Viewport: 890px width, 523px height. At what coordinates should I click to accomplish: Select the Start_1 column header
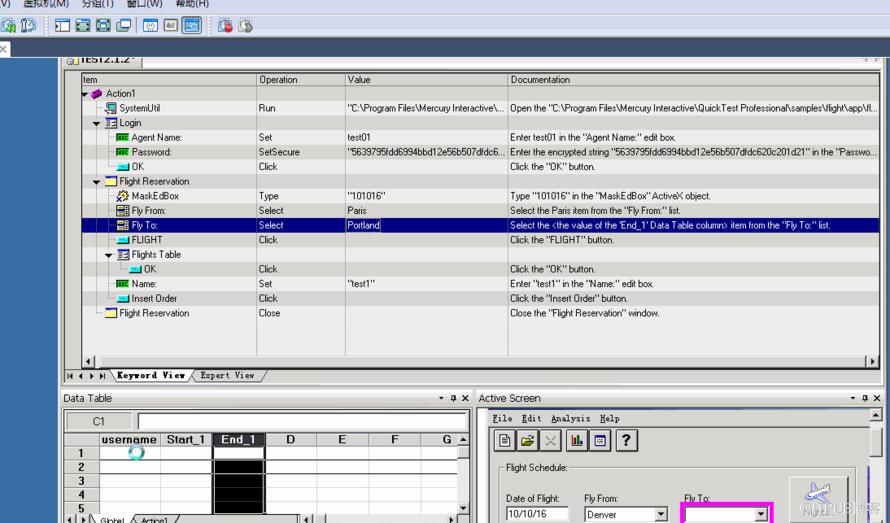point(186,440)
